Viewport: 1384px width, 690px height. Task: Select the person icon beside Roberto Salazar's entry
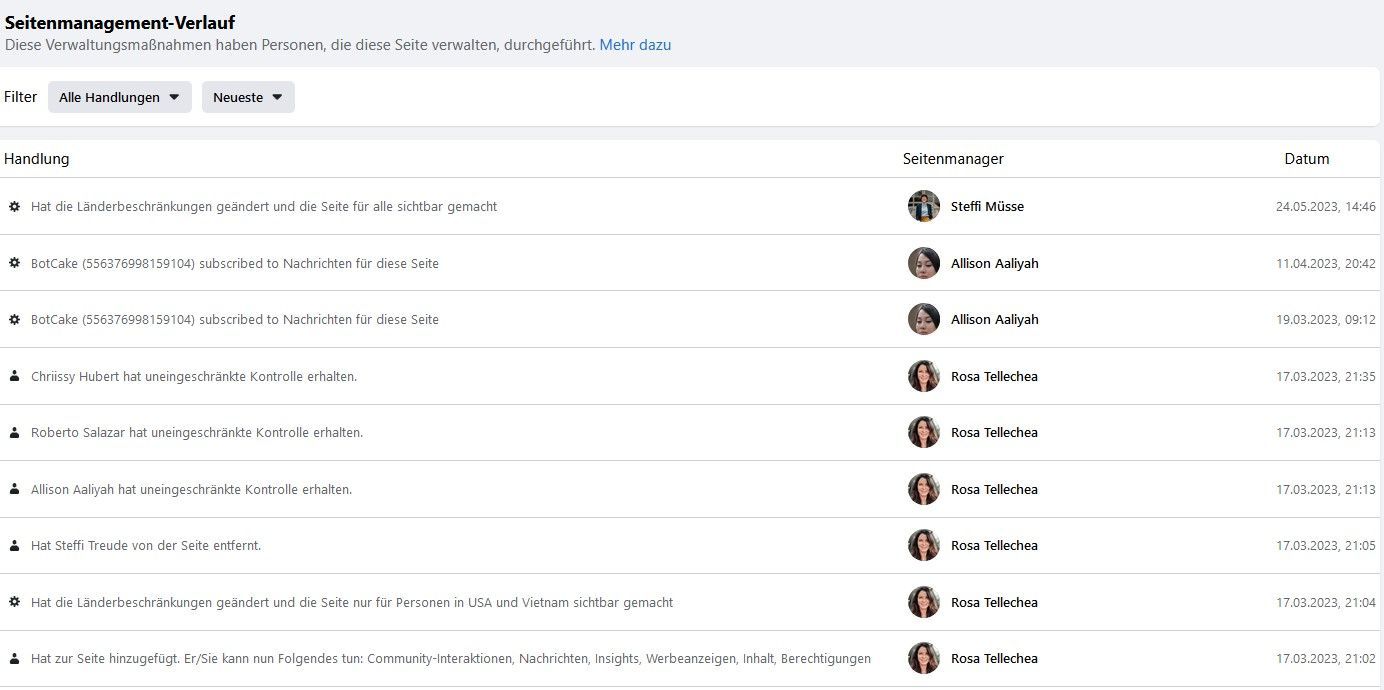[14, 432]
